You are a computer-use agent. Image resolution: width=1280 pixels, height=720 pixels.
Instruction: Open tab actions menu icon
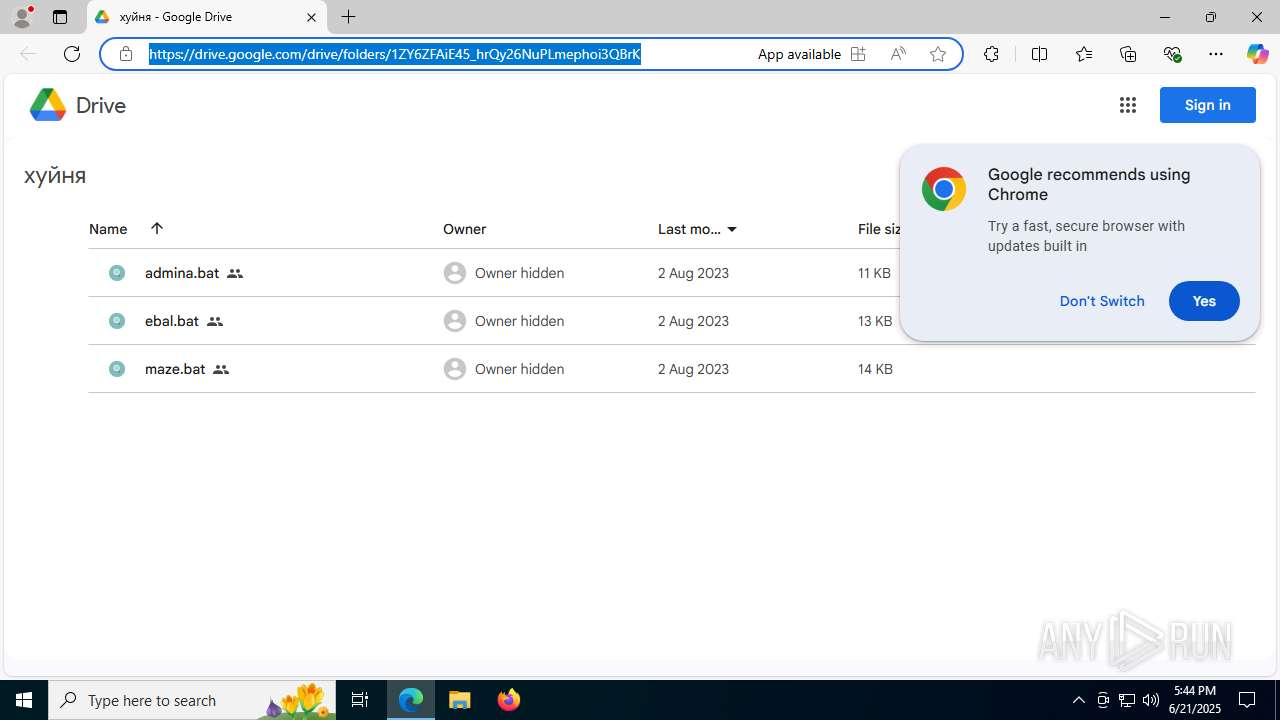pos(60,17)
